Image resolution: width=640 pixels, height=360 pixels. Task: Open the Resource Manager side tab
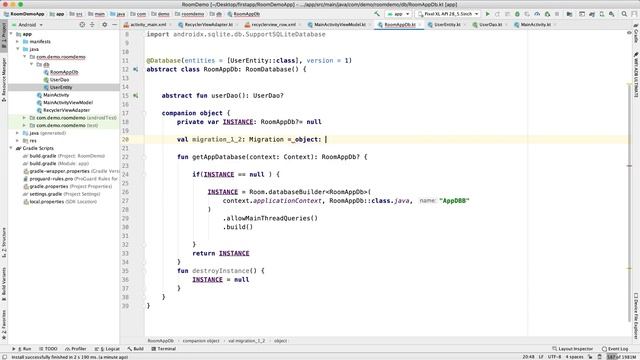4,79
